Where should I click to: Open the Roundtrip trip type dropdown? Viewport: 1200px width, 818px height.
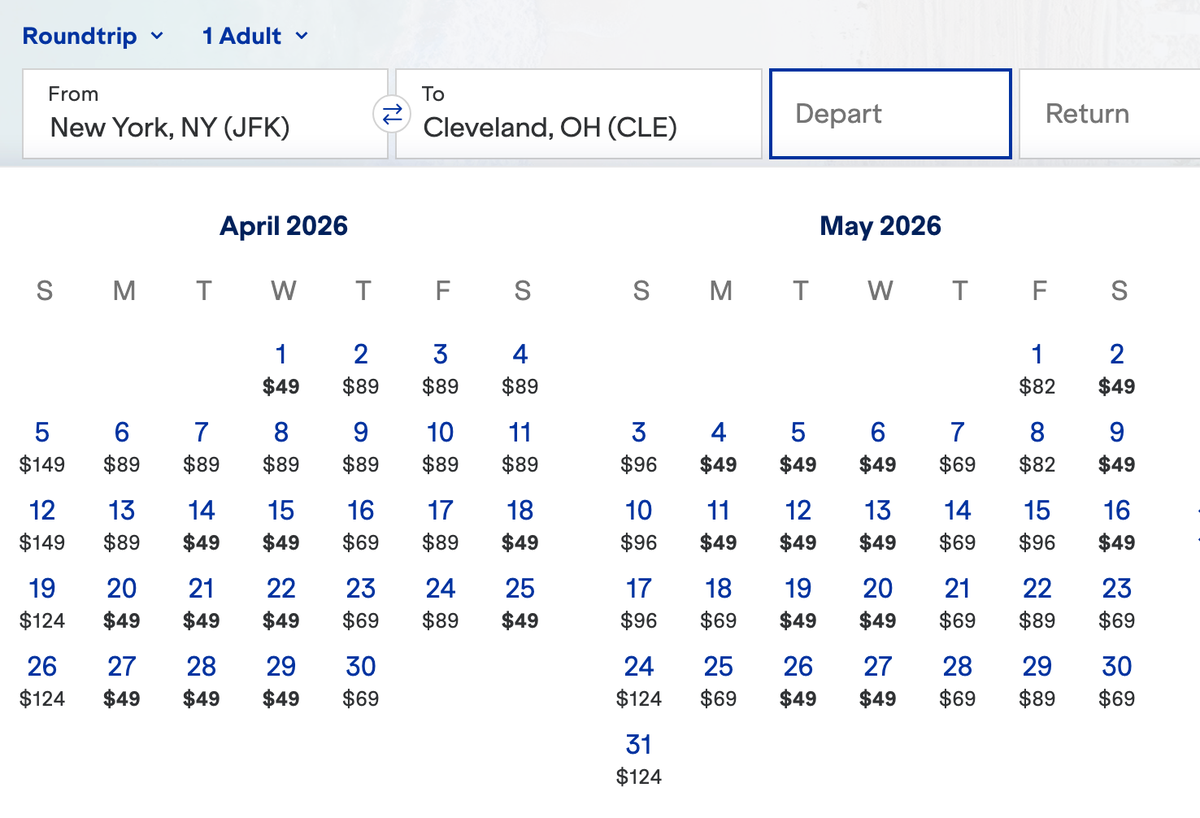coord(93,35)
